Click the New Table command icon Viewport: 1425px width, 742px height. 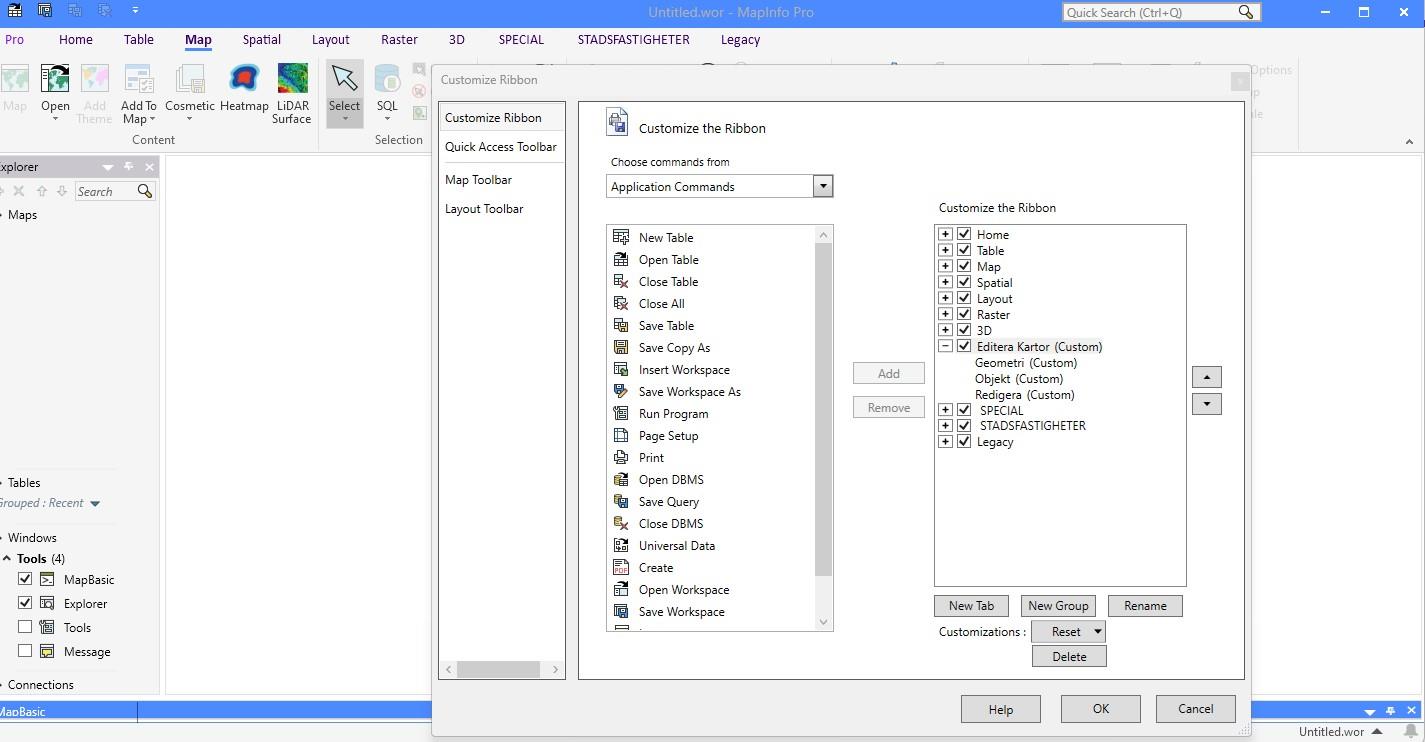[621, 237]
